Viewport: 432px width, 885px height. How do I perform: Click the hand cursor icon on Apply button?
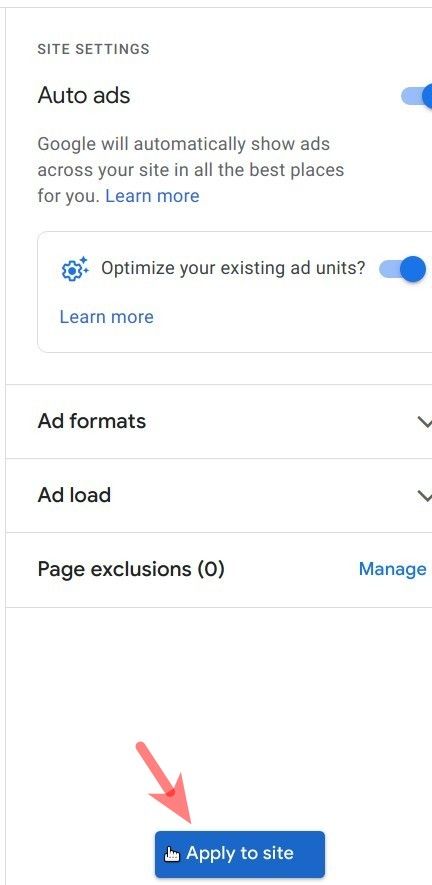point(172,855)
